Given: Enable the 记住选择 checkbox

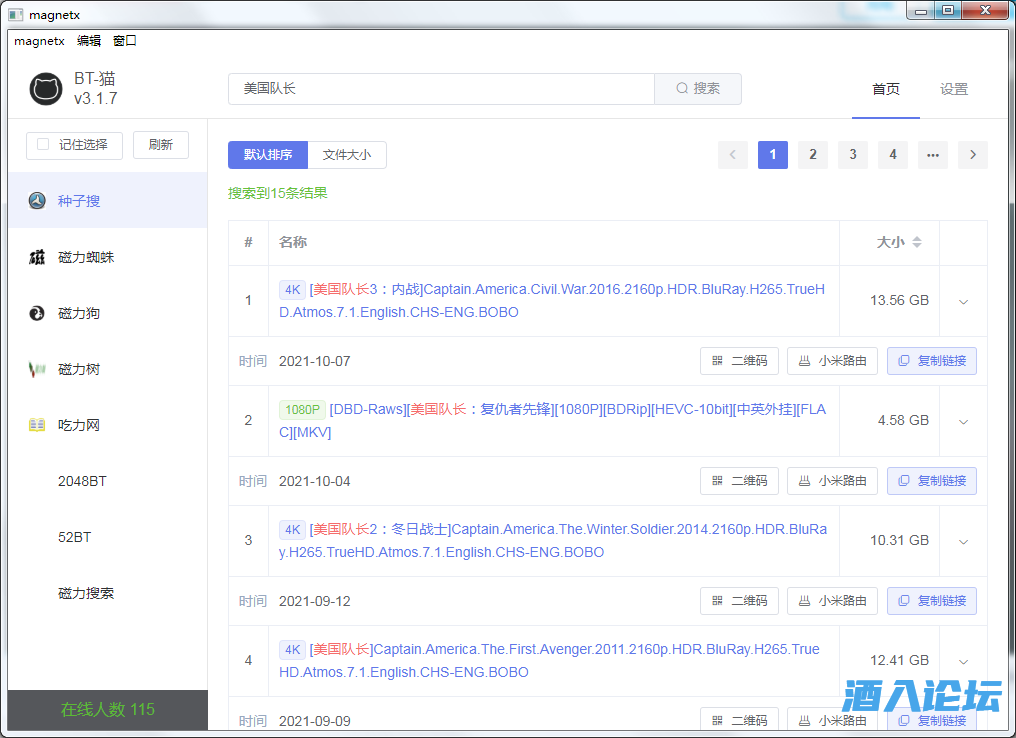Looking at the screenshot, I should [43, 144].
